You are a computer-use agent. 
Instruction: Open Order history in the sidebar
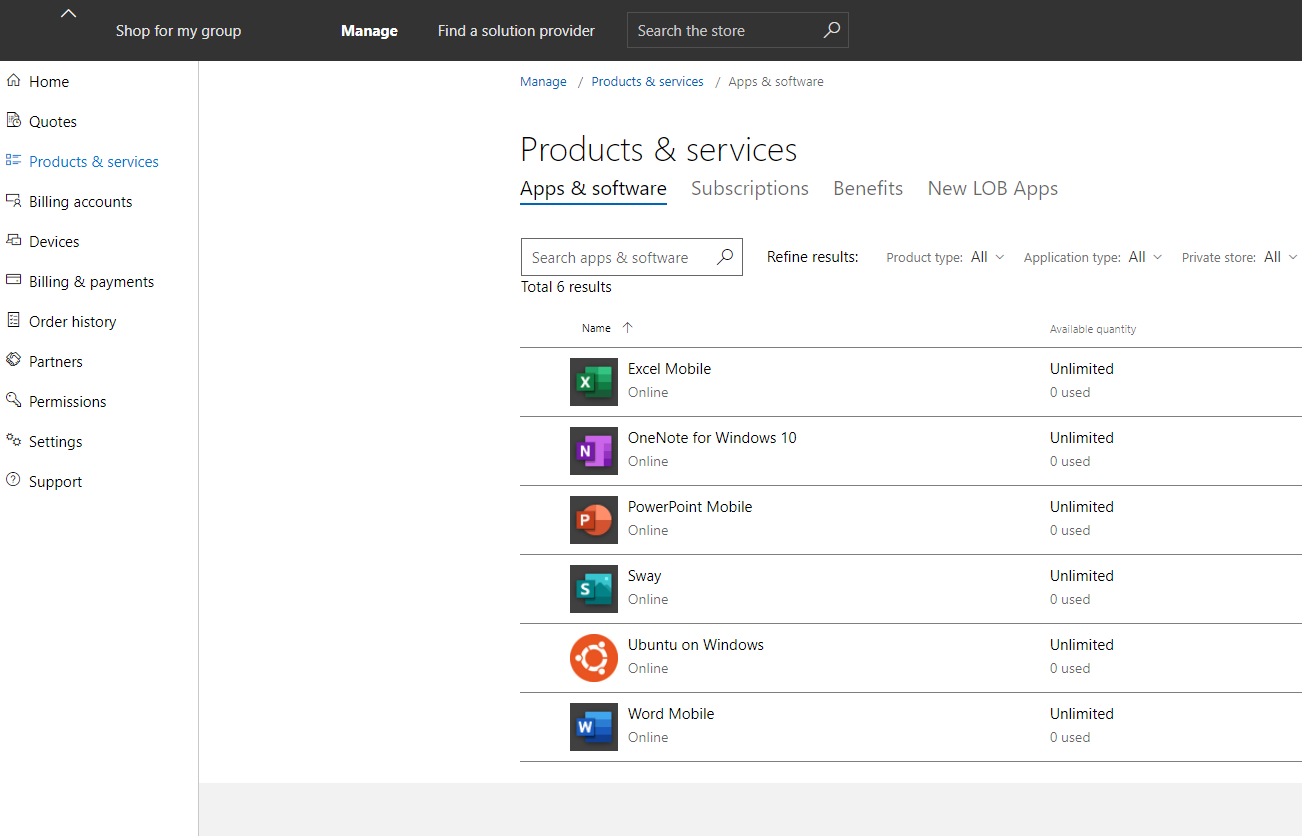pyautogui.click(x=72, y=322)
